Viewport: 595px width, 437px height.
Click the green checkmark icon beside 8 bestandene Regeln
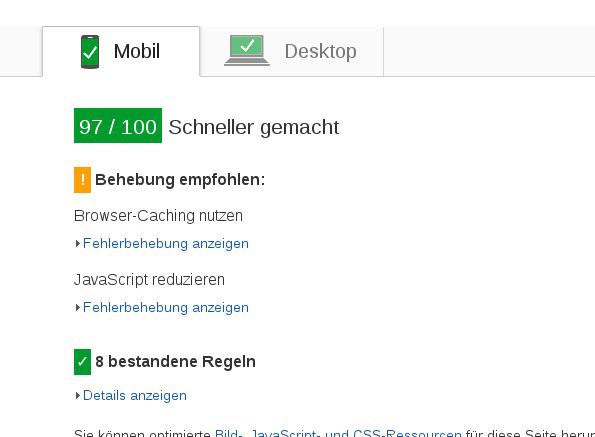pos(82,362)
